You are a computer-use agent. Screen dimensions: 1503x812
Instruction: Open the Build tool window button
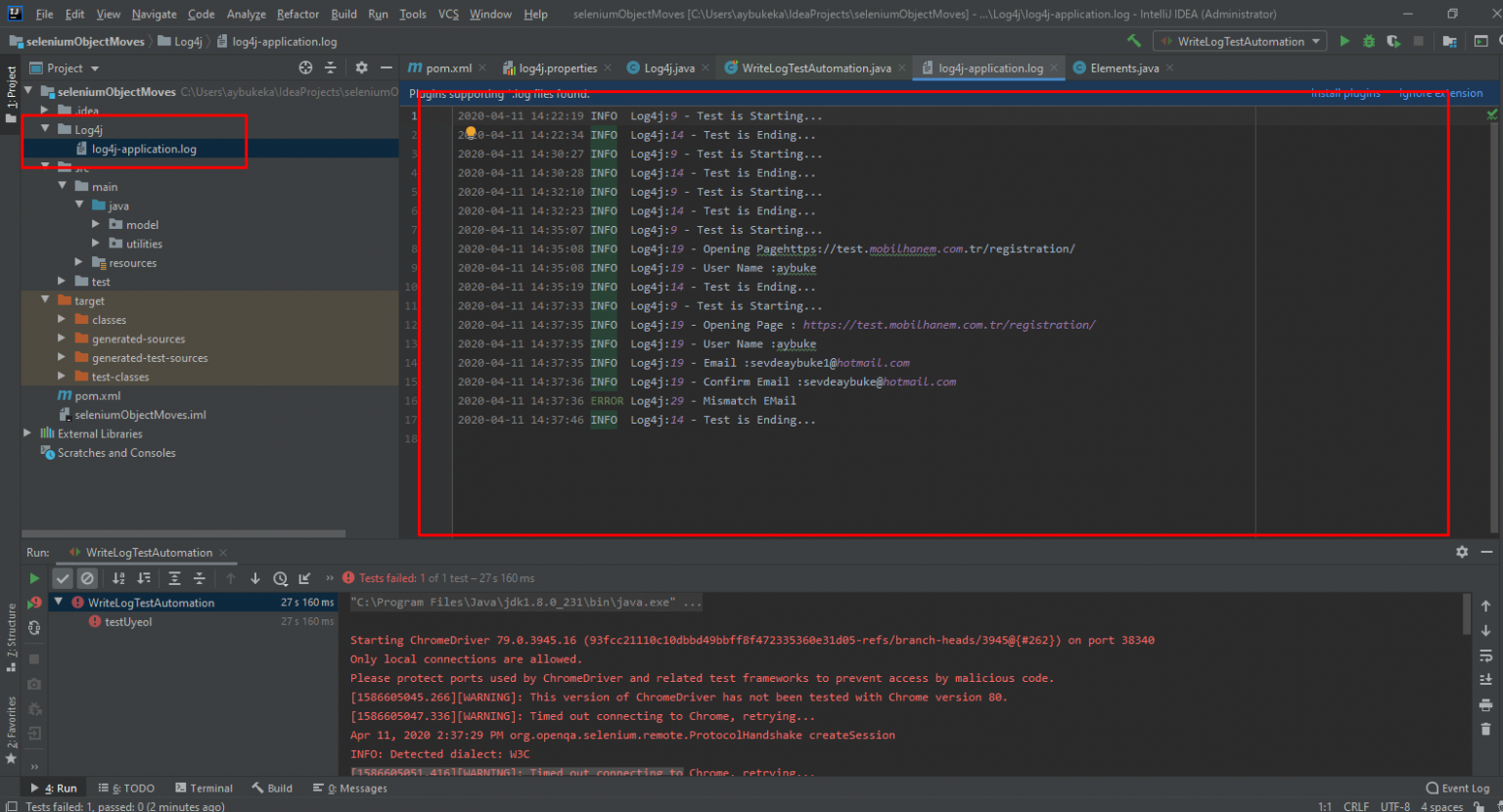point(272,788)
